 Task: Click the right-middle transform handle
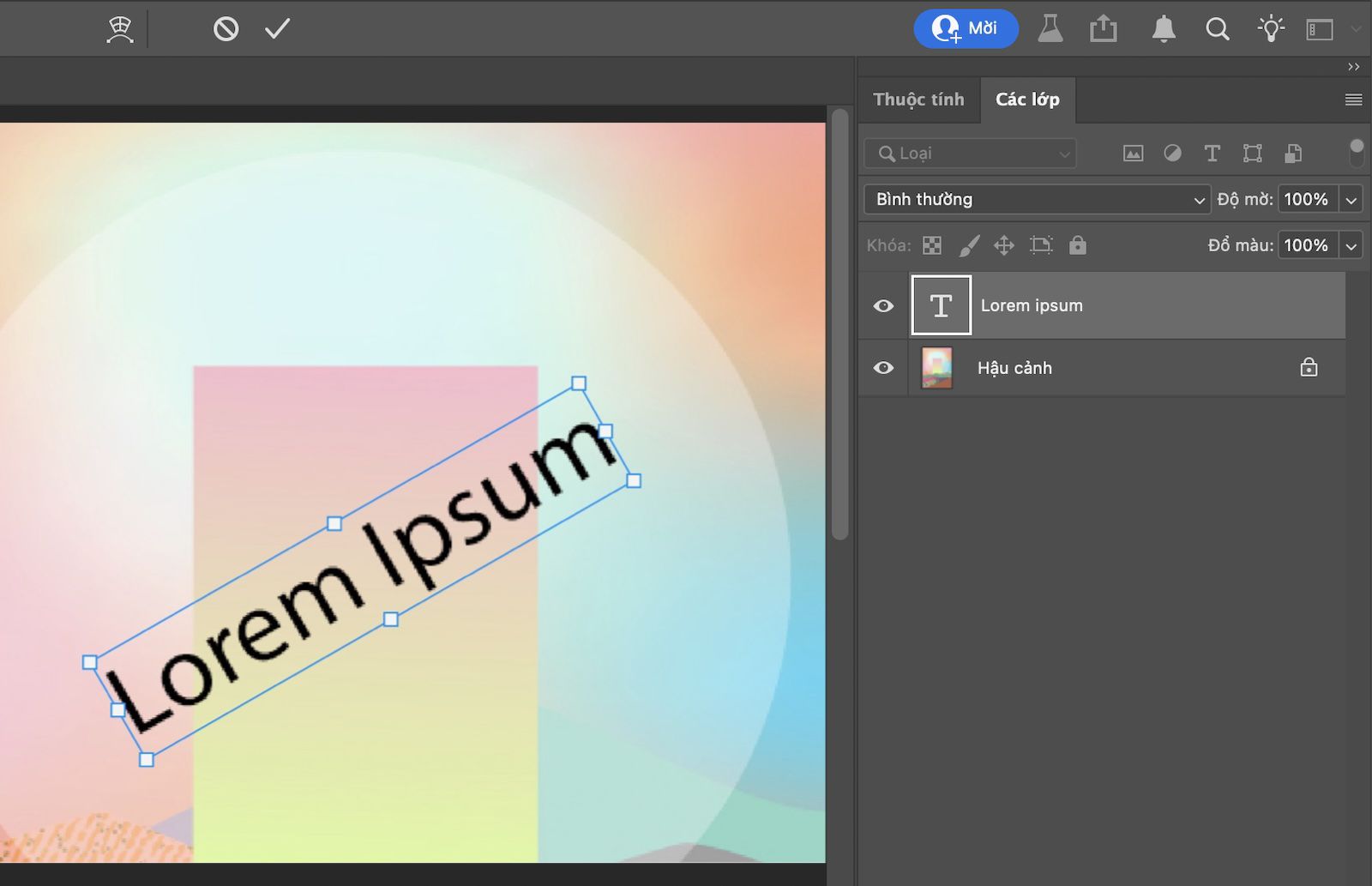[x=605, y=431]
